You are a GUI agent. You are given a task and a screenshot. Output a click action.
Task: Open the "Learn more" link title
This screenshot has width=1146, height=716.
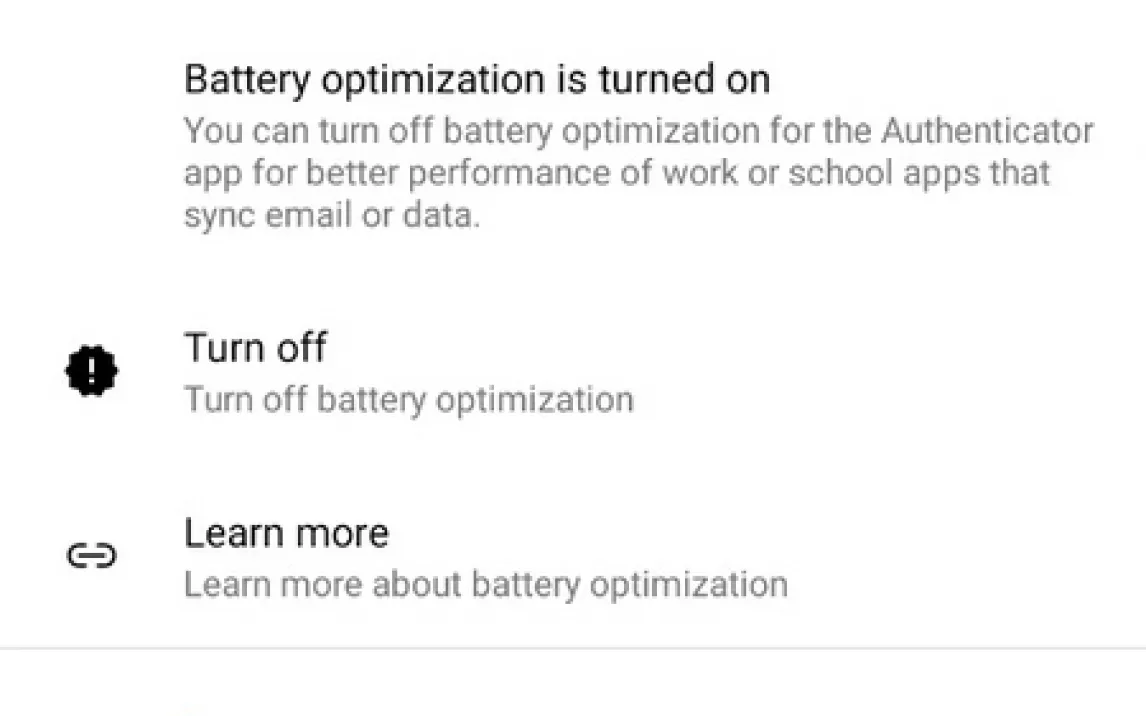coord(286,533)
